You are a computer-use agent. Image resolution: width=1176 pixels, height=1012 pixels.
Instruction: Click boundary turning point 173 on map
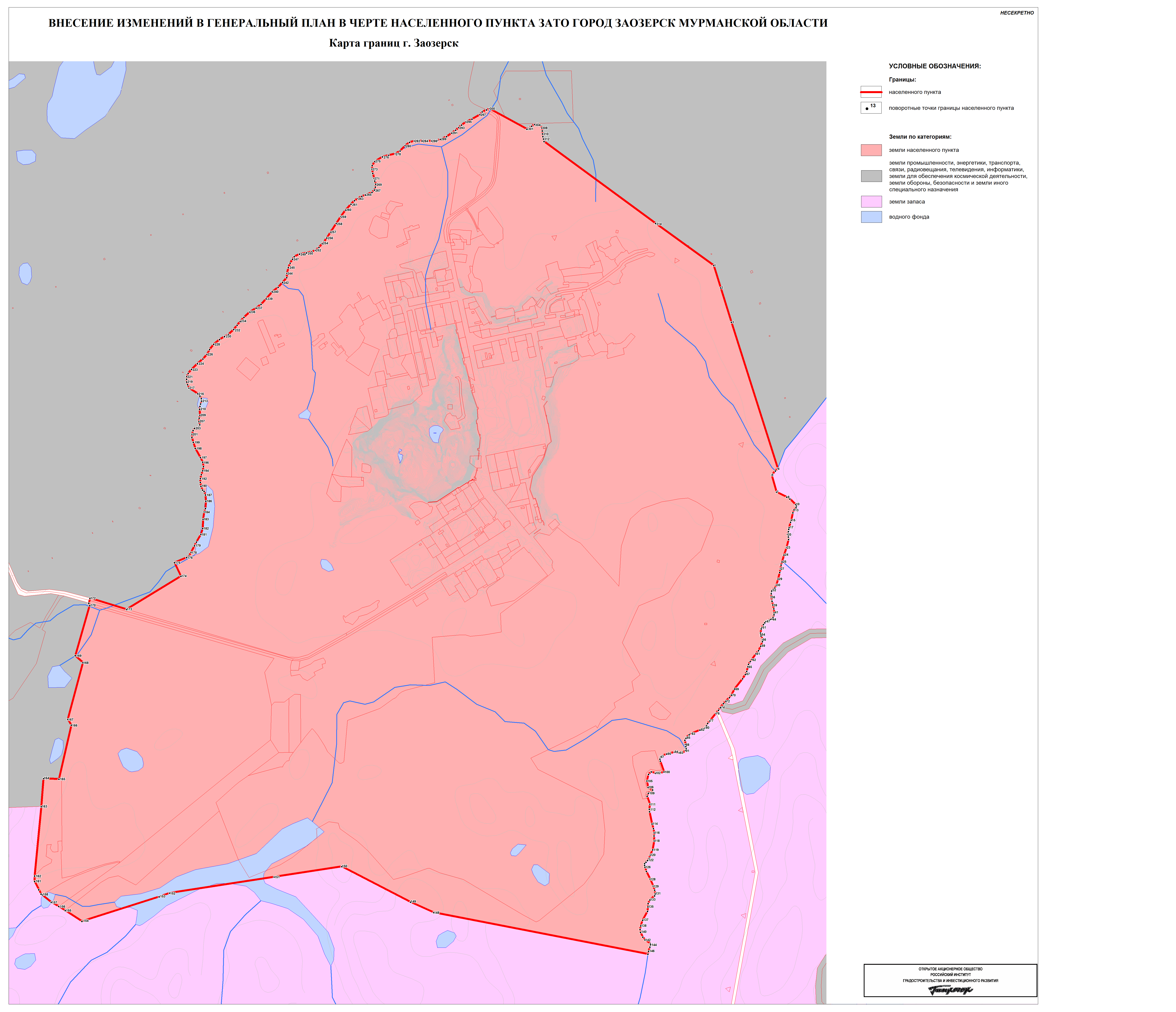point(126,610)
